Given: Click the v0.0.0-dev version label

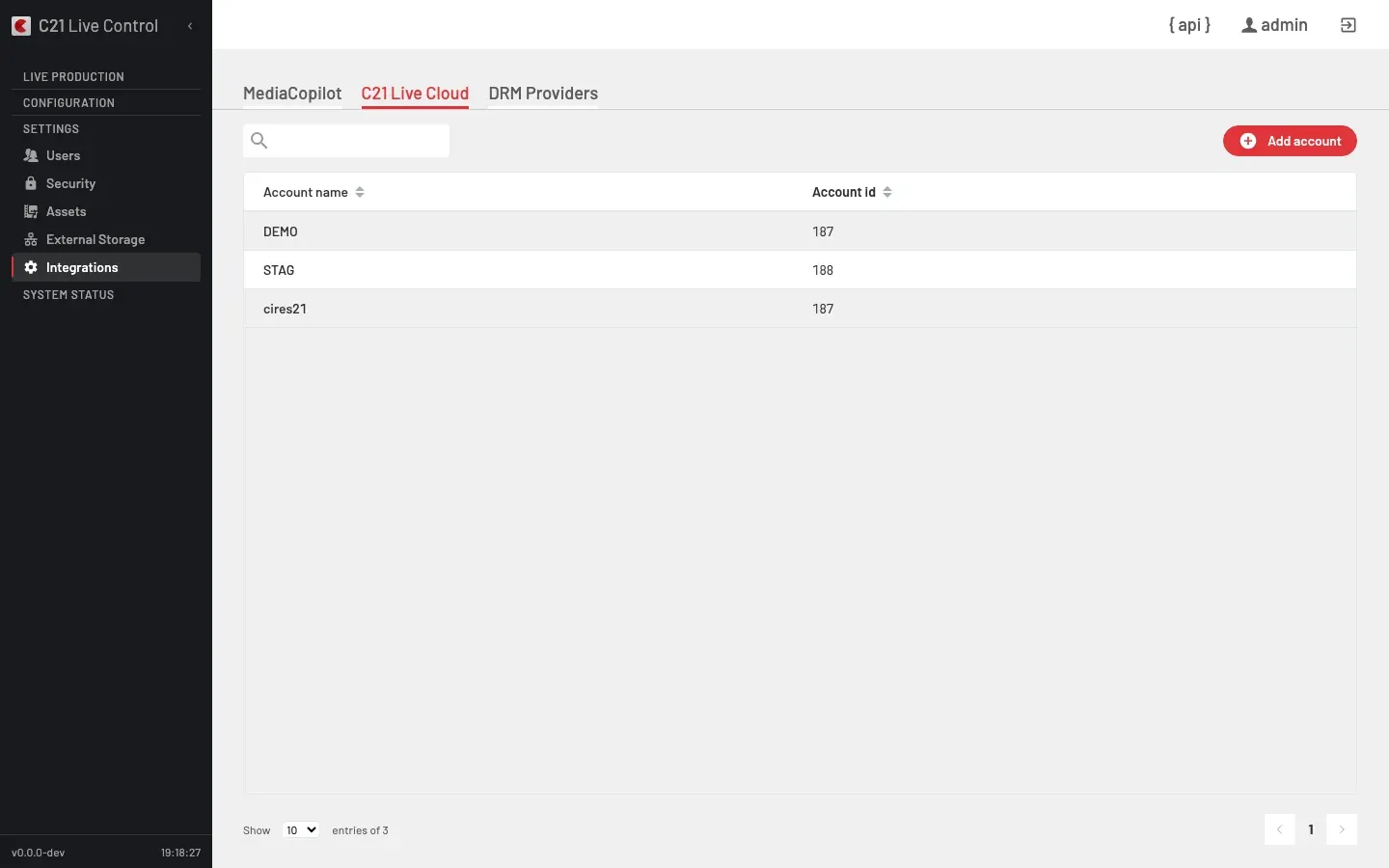Looking at the screenshot, I should (x=39, y=853).
